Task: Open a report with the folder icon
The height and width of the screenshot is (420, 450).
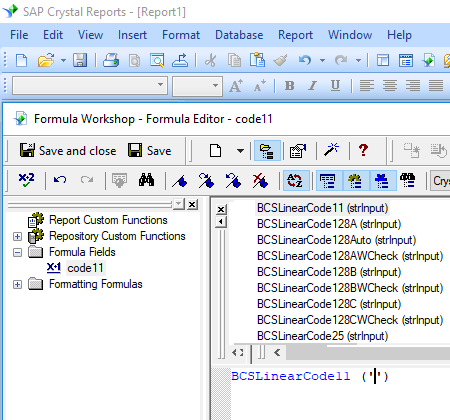Action: click(46, 61)
